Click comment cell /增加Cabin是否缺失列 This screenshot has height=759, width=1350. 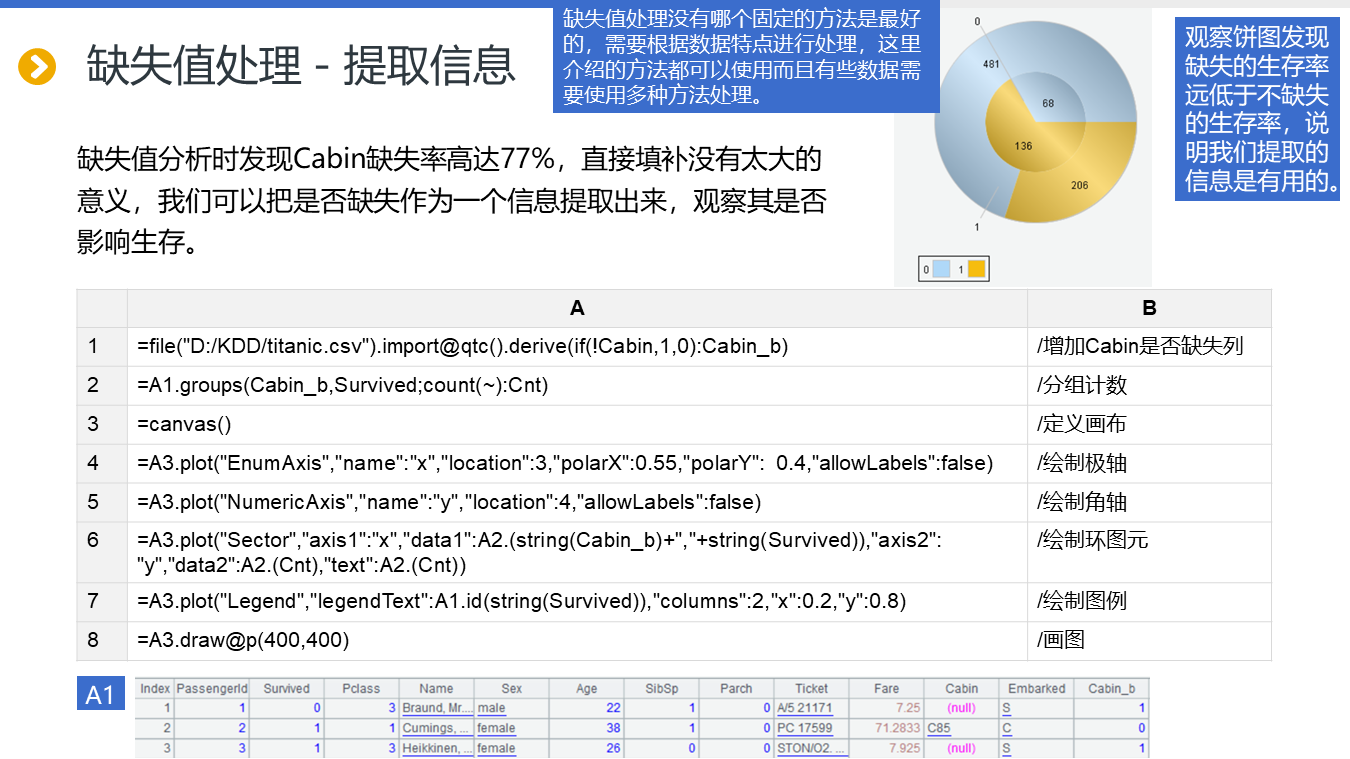tap(1149, 347)
